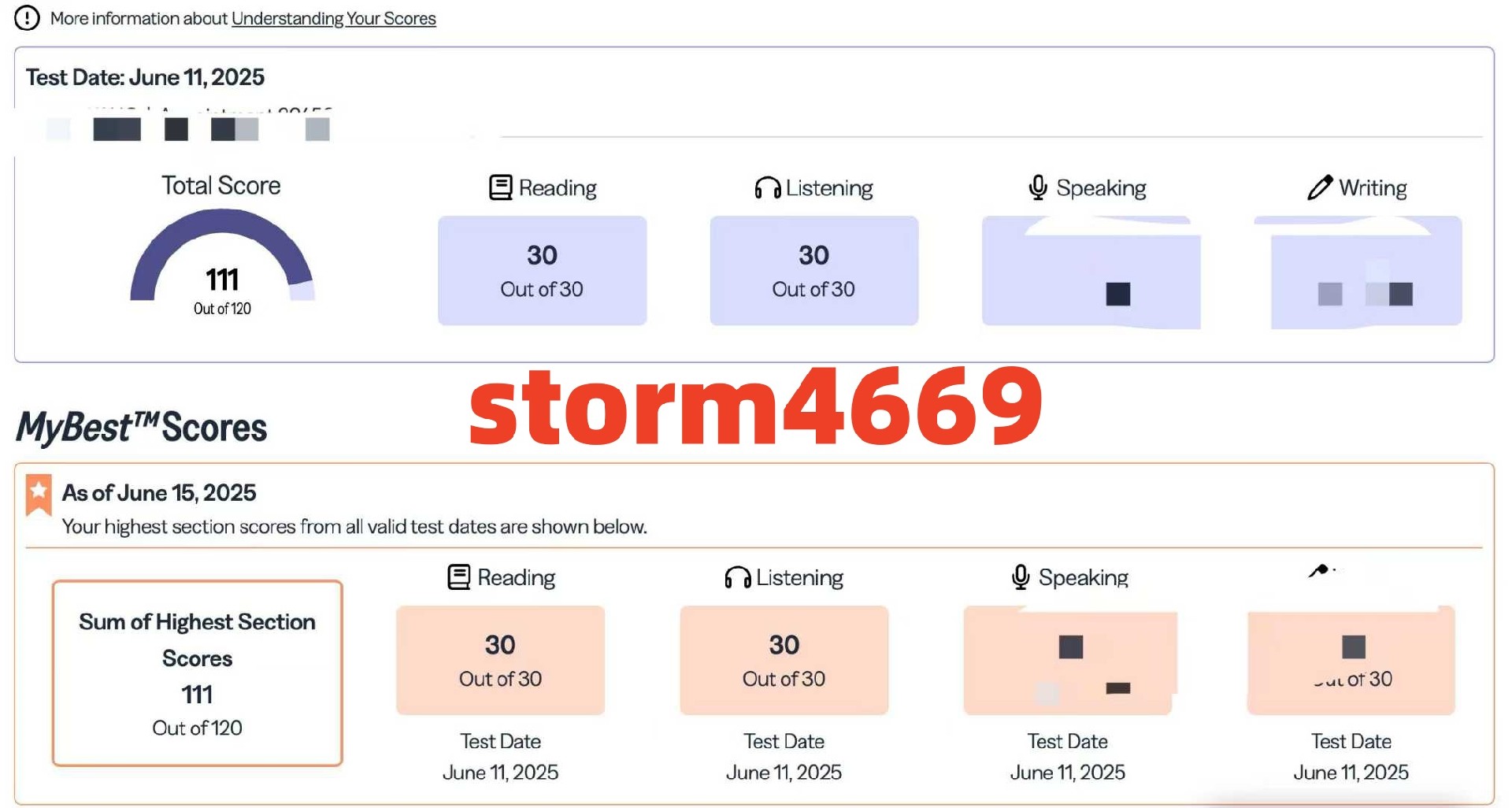Select the Total Score 111 gauge
This screenshot has height=808, width=1512.
(222, 260)
